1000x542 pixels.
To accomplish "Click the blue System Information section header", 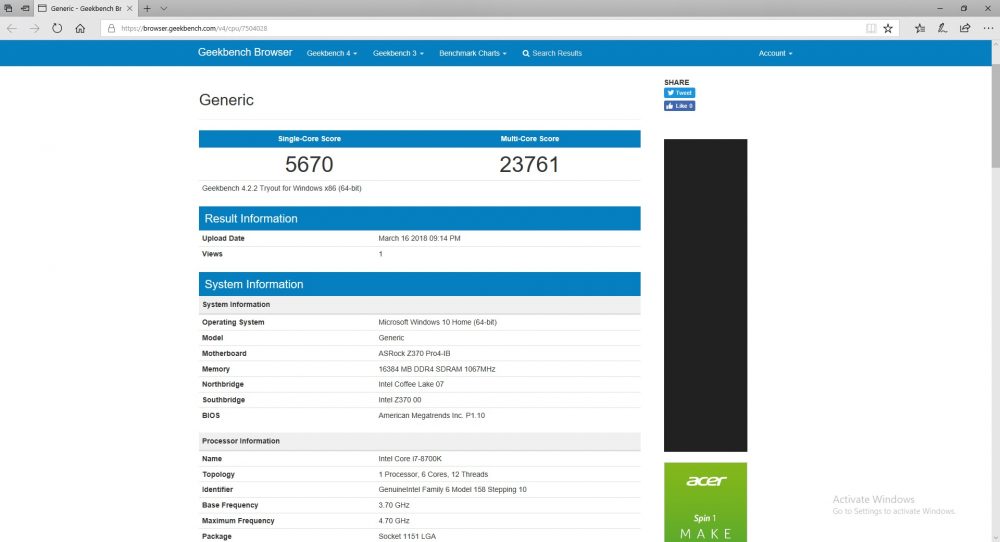I will tap(420, 284).
